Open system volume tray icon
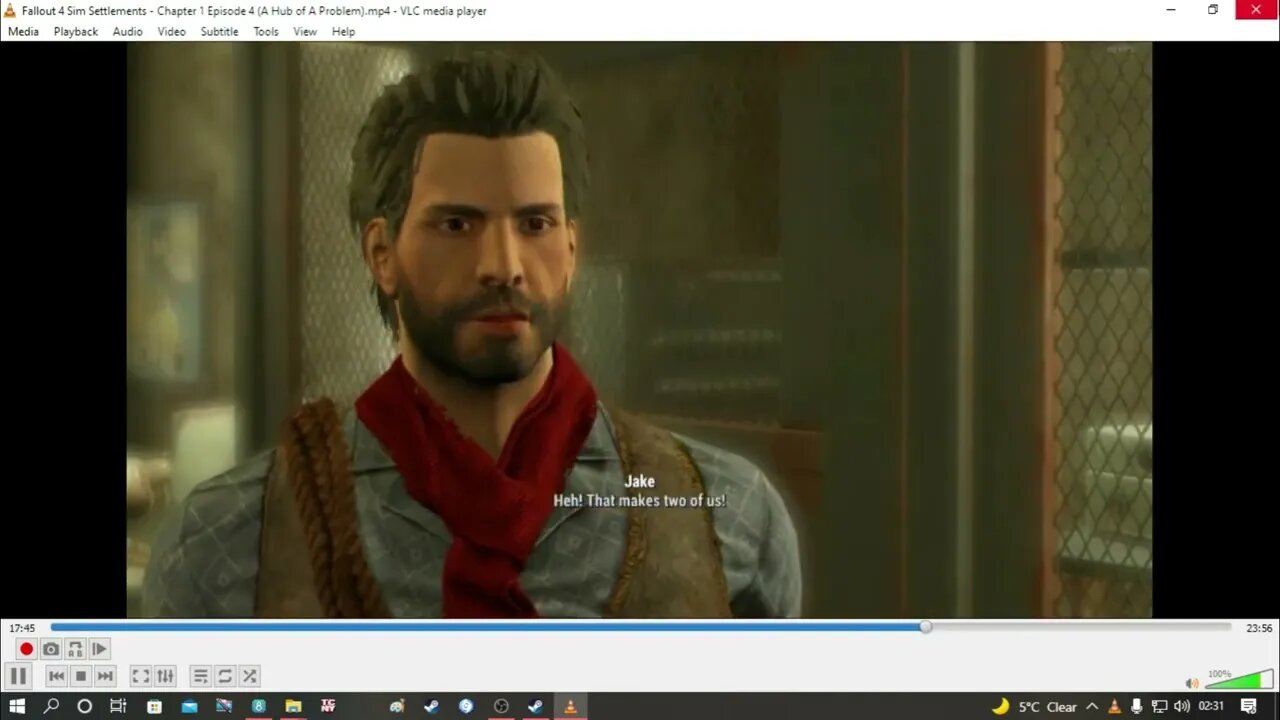The image size is (1280, 720). pyautogui.click(x=1182, y=706)
